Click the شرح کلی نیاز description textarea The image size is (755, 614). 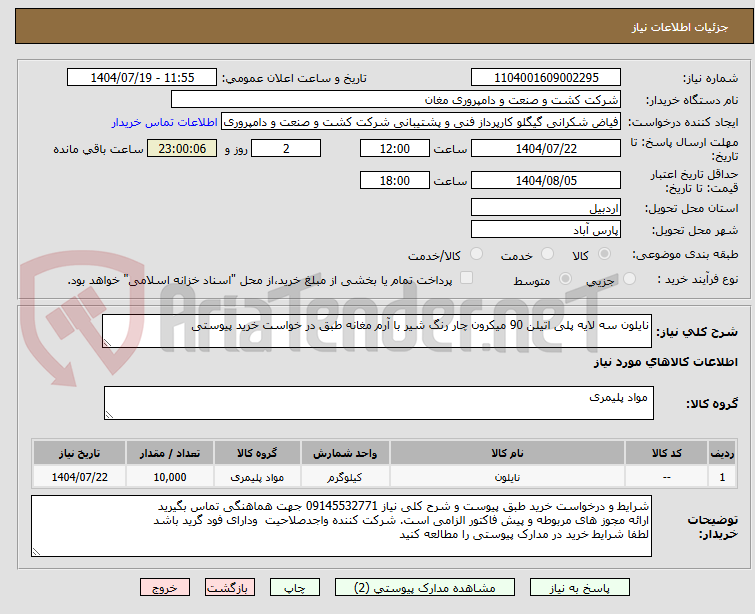point(377,331)
